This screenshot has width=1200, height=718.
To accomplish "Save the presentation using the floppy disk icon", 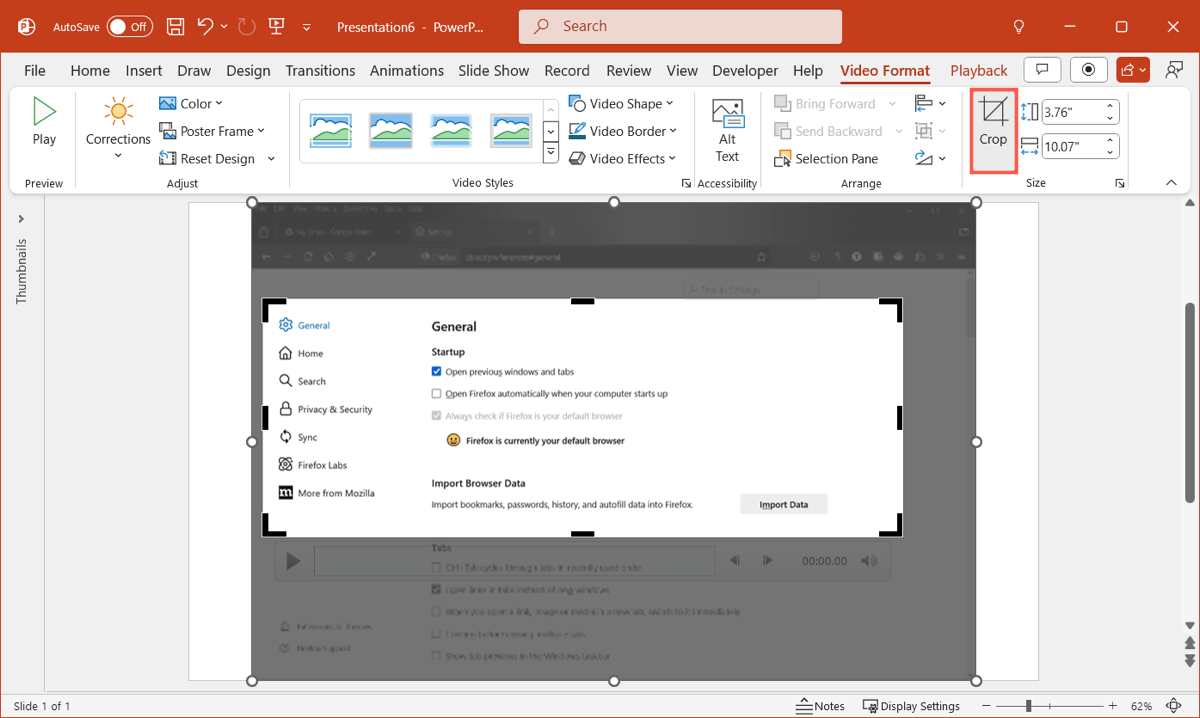I will 176,27.
